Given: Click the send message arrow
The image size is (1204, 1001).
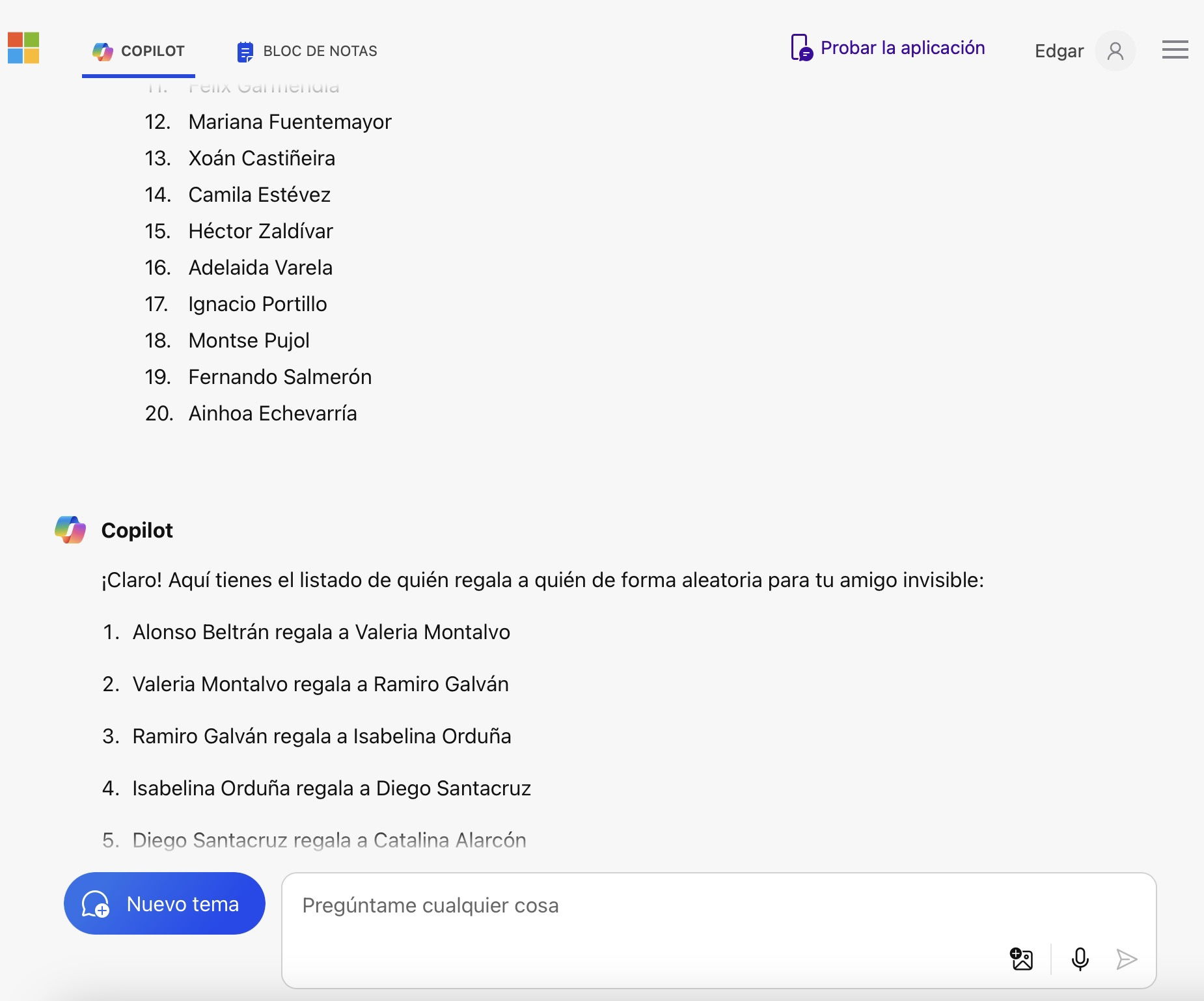Looking at the screenshot, I should pyautogui.click(x=1127, y=959).
